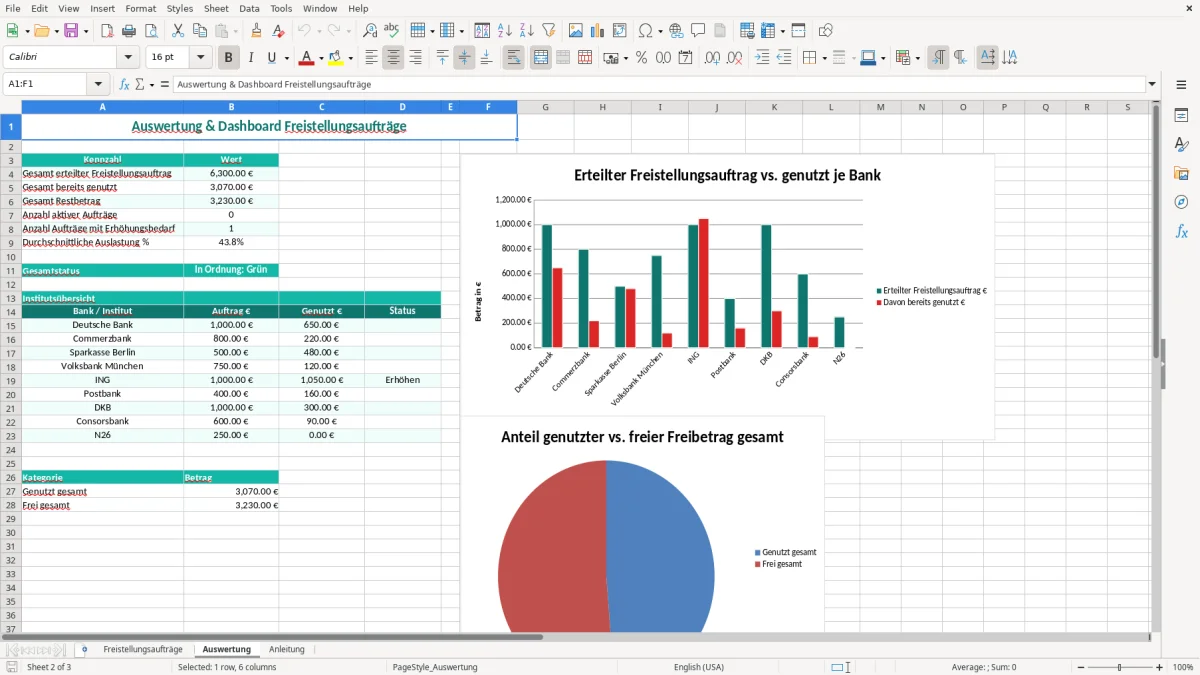Image resolution: width=1200 pixels, height=675 pixels.
Task: Format as Date icon
Action: [x=685, y=58]
